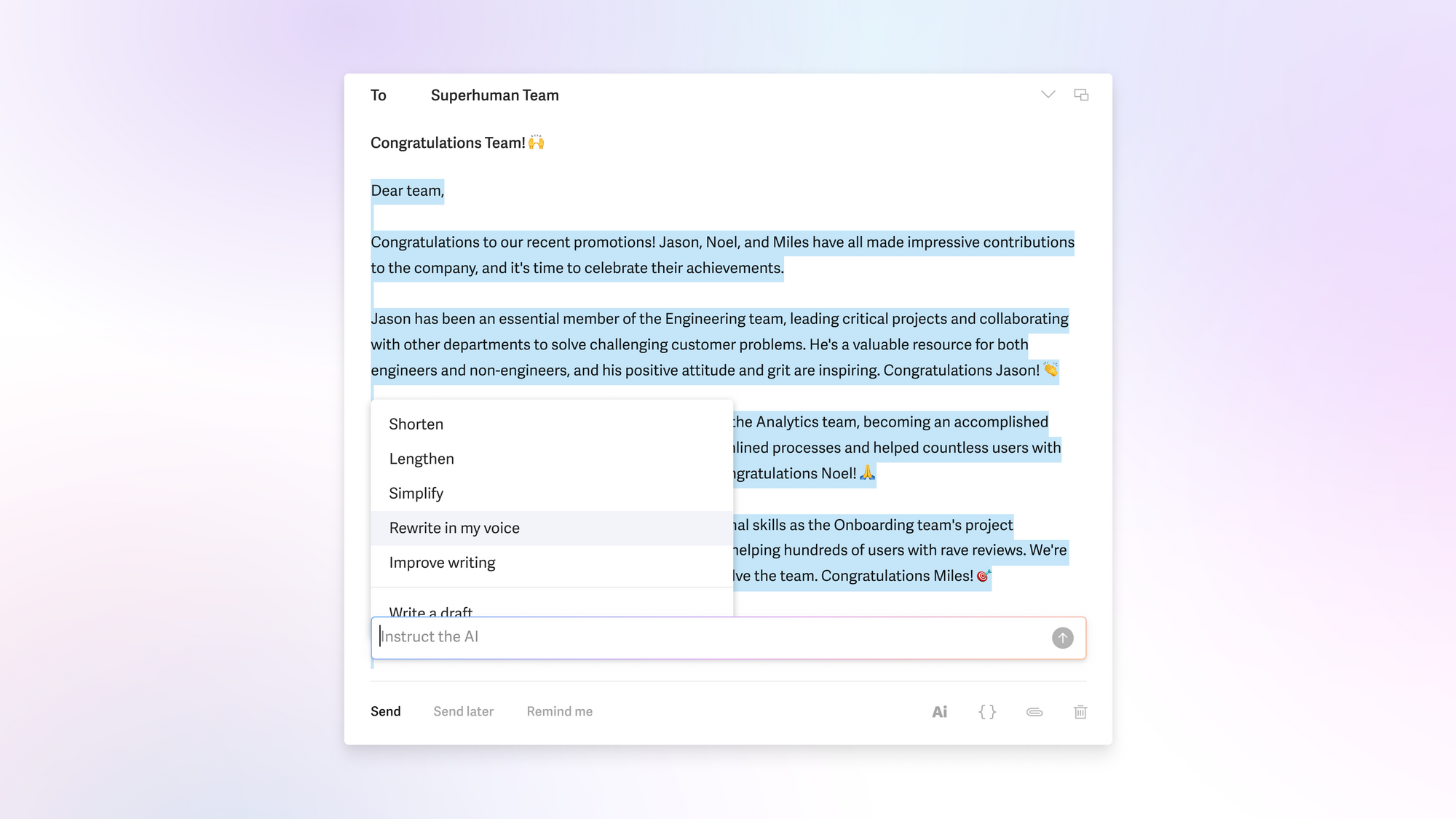1456x819 pixels.
Task: Click the dropdown chevron next to recipient
Action: click(x=1047, y=93)
